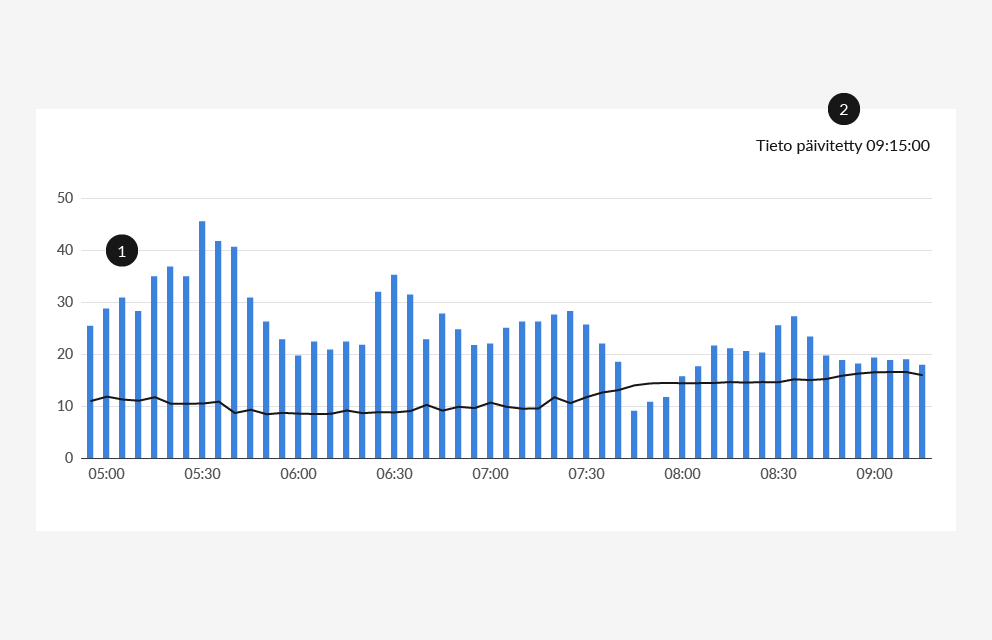Click the first blue bar on the left
992x640 pixels.
pyautogui.click(x=90, y=392)
